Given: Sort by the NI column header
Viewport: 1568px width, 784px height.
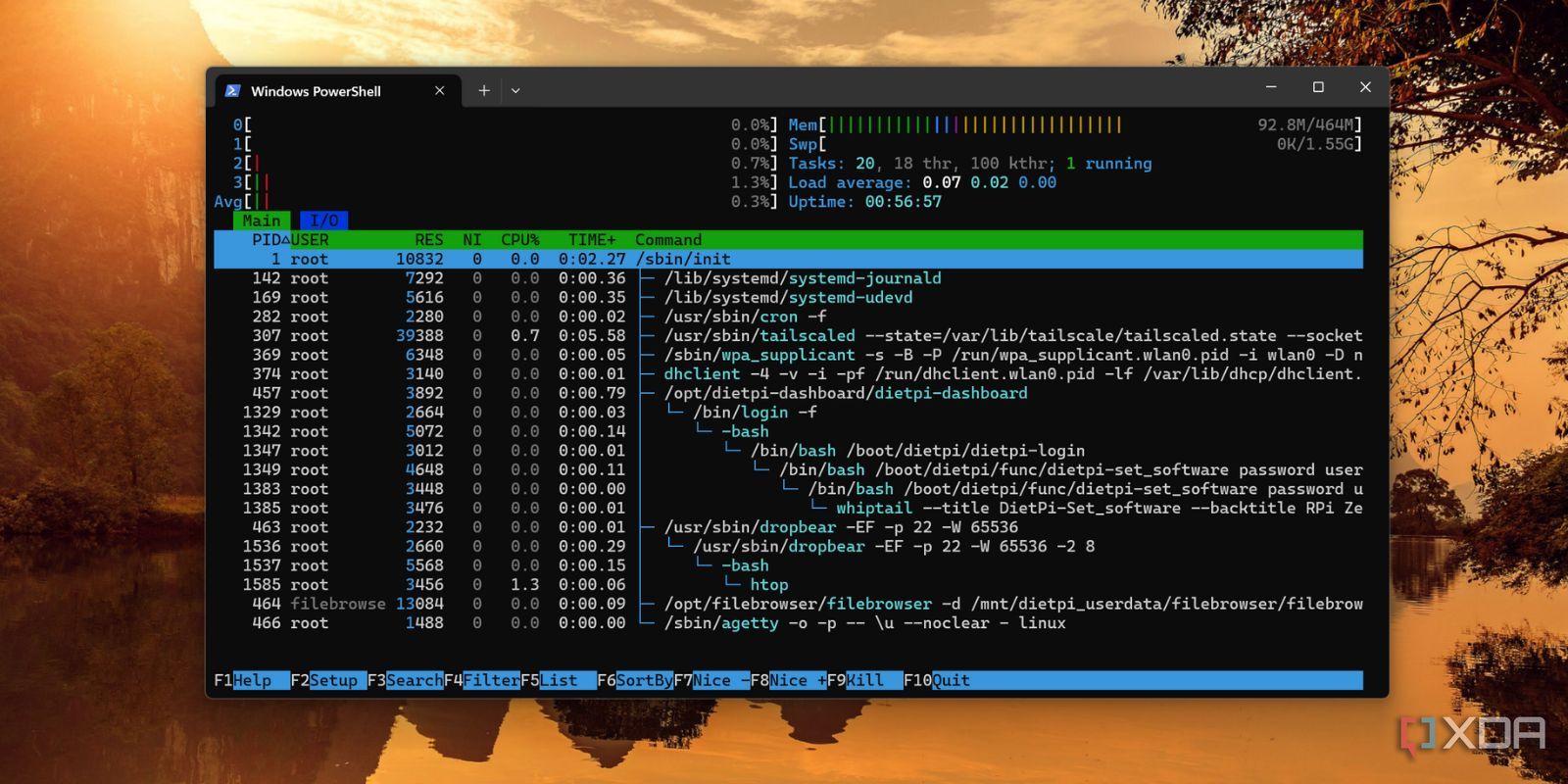Looking at the screenshot, I should tap(472, 240).
